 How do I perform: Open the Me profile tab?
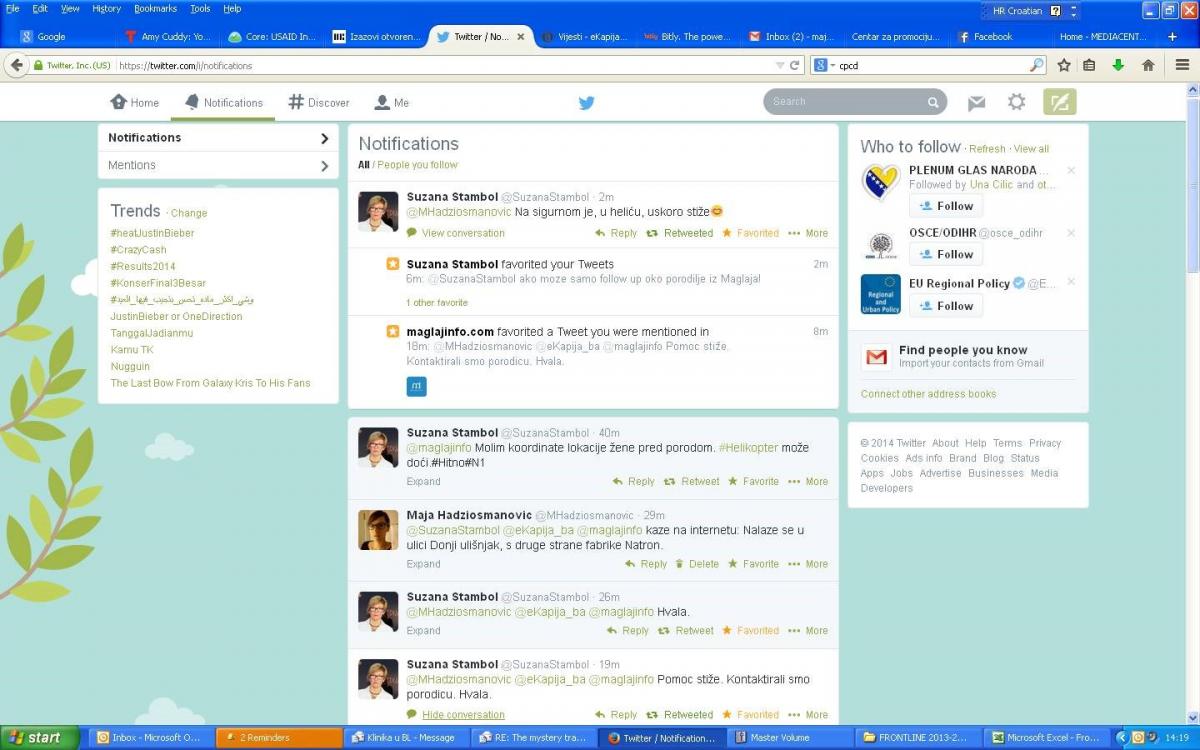(x=391, y=102)
